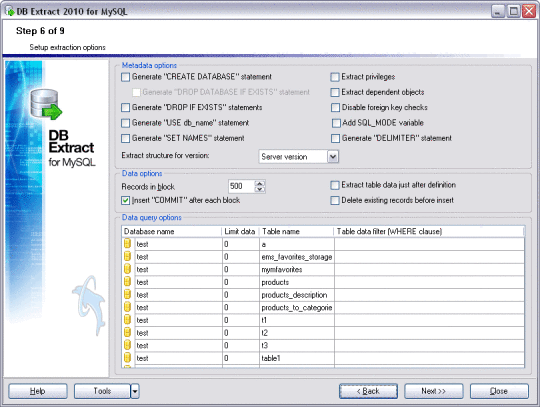Click the database icon in the 'a' table row
This screenshot has height=407, width=540.
pyautogui.click(x=127, y=244)
